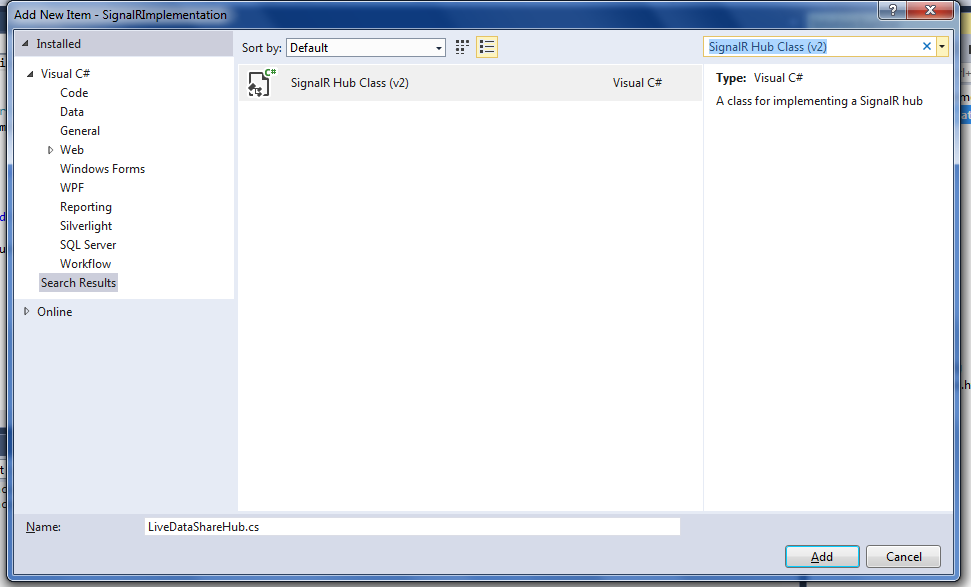971x587 pixels.
Task: Select SignalR Hub Class (v2) template name
Action: tap(350, 83)
